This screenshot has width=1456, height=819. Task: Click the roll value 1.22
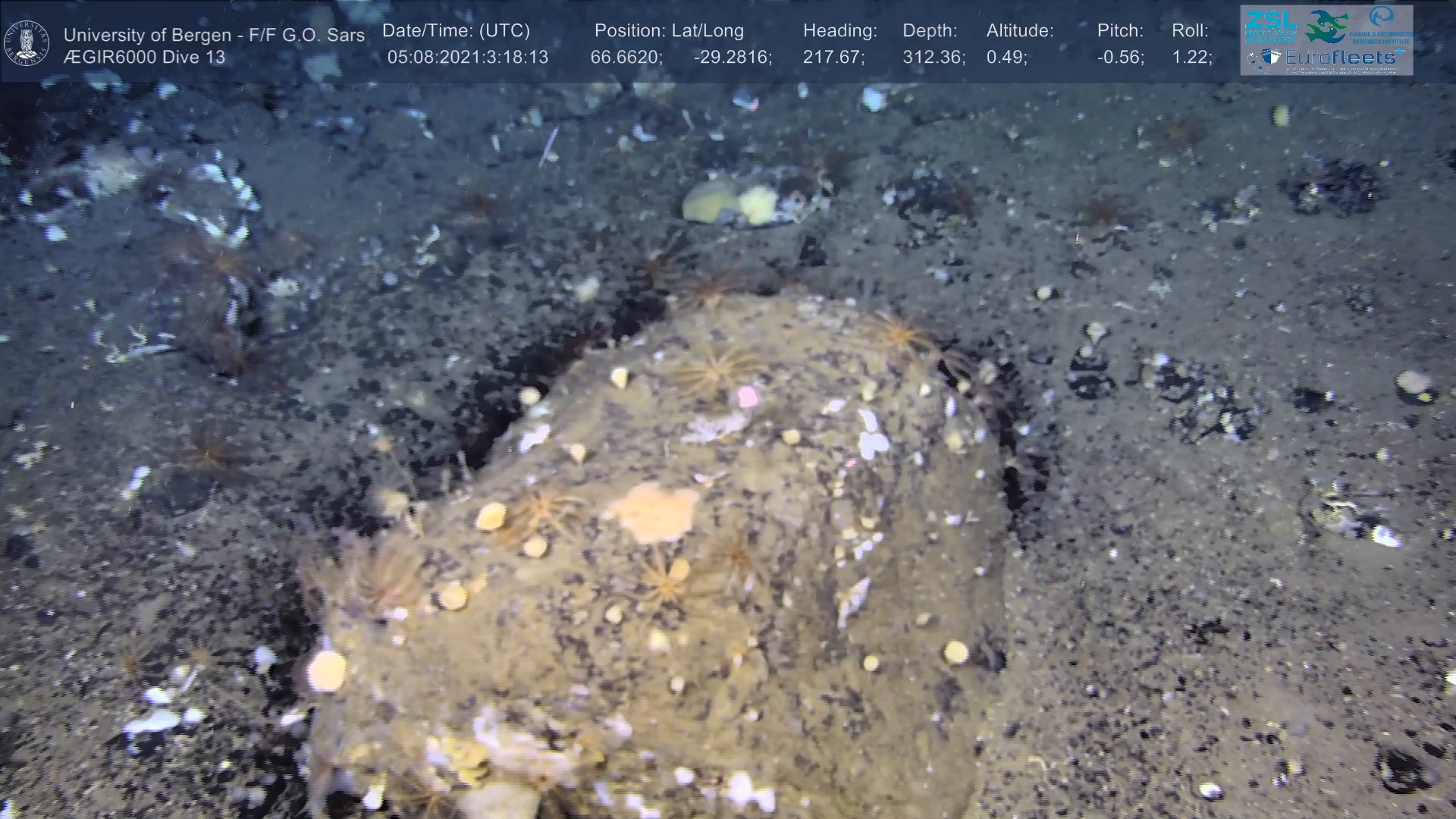(x=1191, y=58)
